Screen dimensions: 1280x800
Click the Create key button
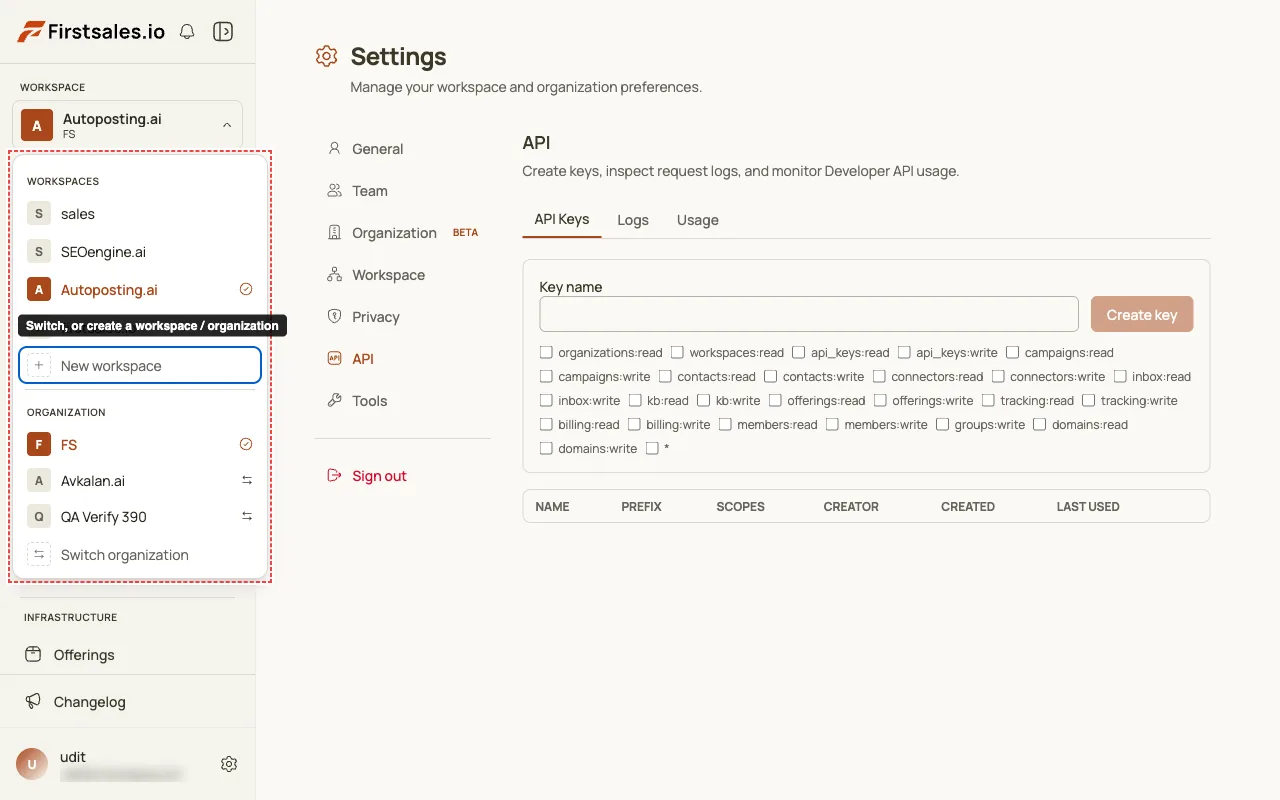tap(1142, 314)
